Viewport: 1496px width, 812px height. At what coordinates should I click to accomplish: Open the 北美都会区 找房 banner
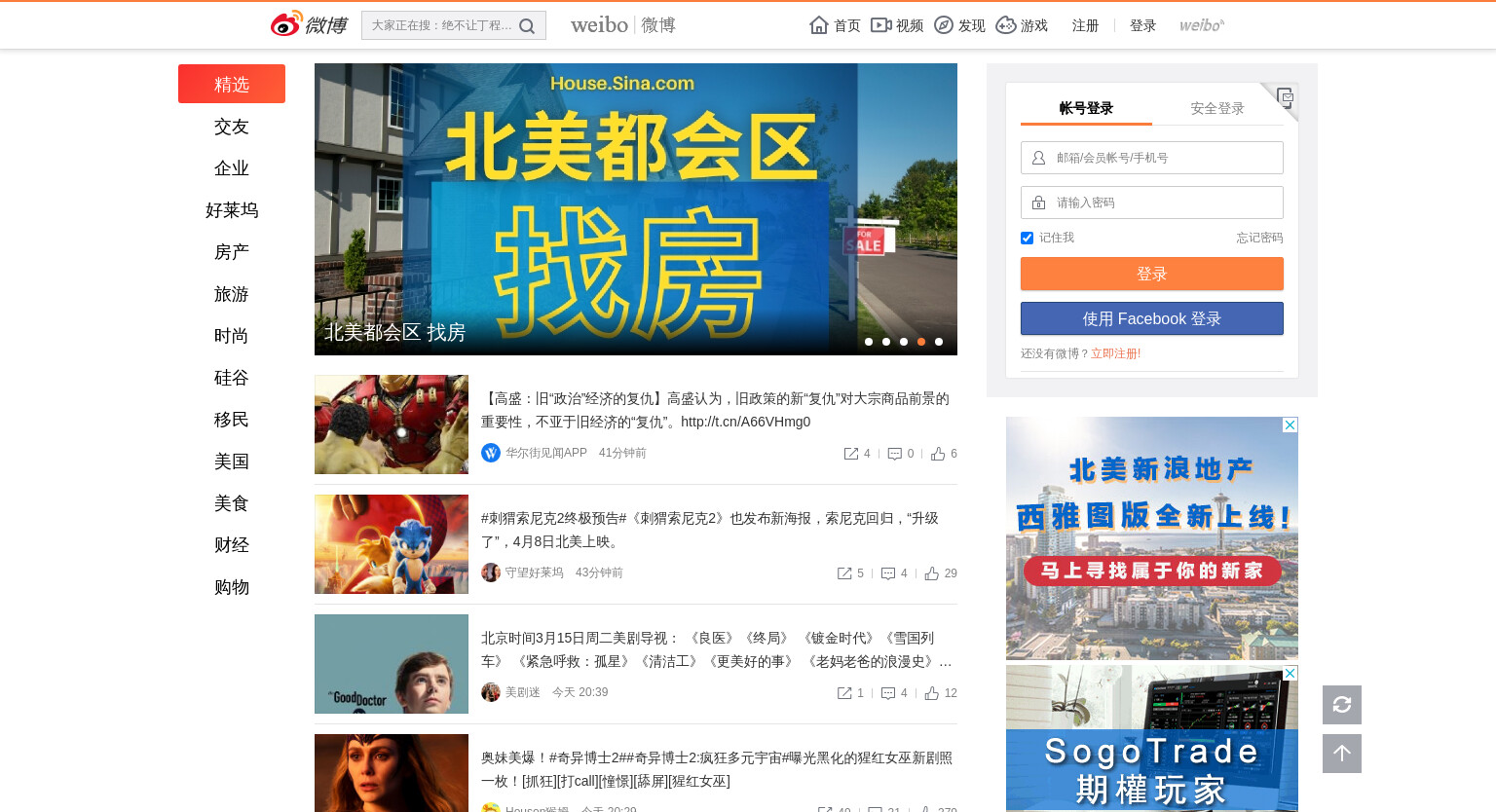click(x=636, y=209)
